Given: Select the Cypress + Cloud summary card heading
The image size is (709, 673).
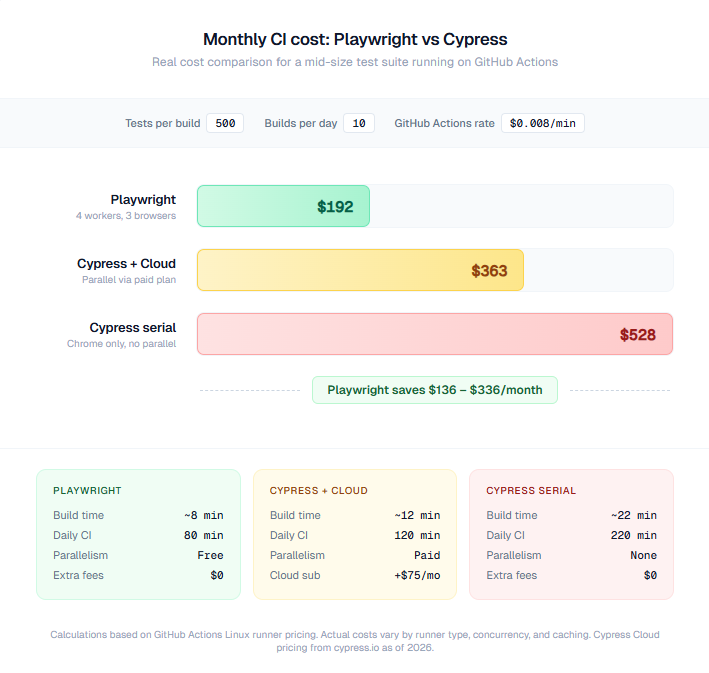Looking at the screenshot, I should (x=319, y=491).
